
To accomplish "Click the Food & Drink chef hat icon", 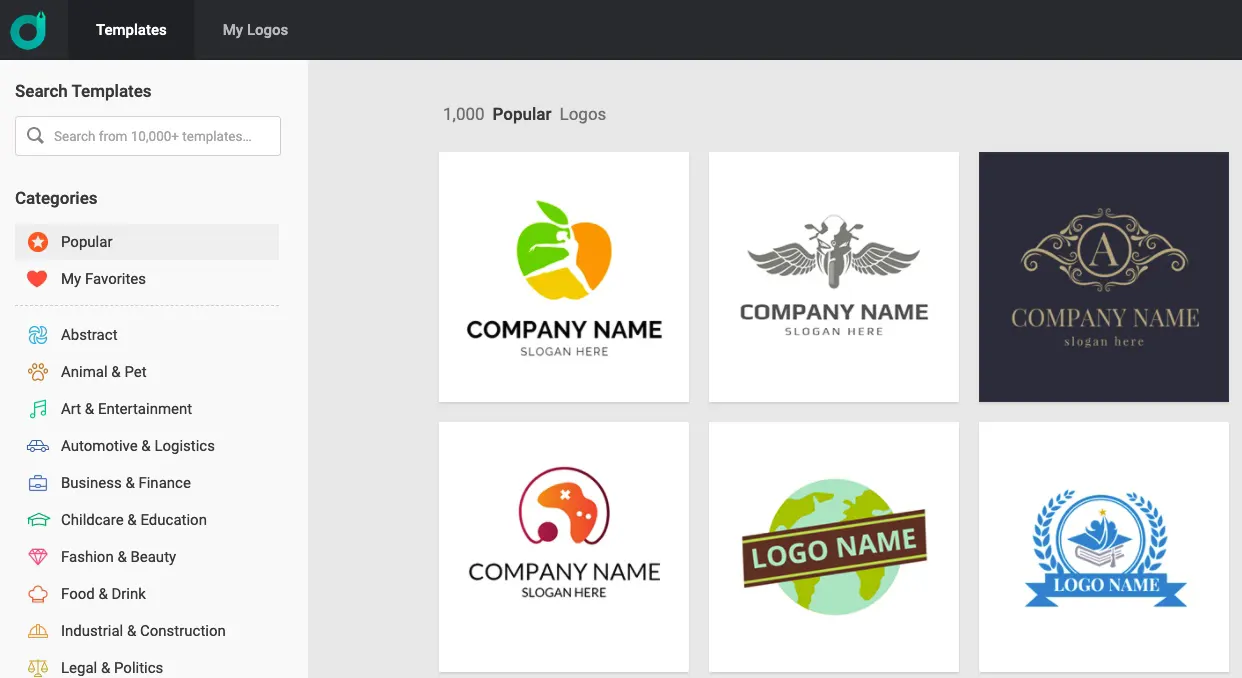I will tap(38, 594).
